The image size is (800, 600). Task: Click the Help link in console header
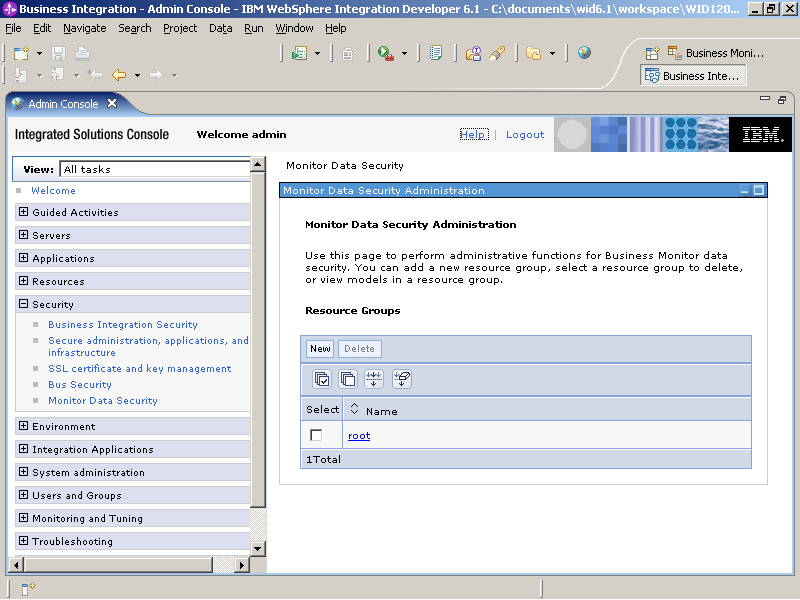point(474,134)
